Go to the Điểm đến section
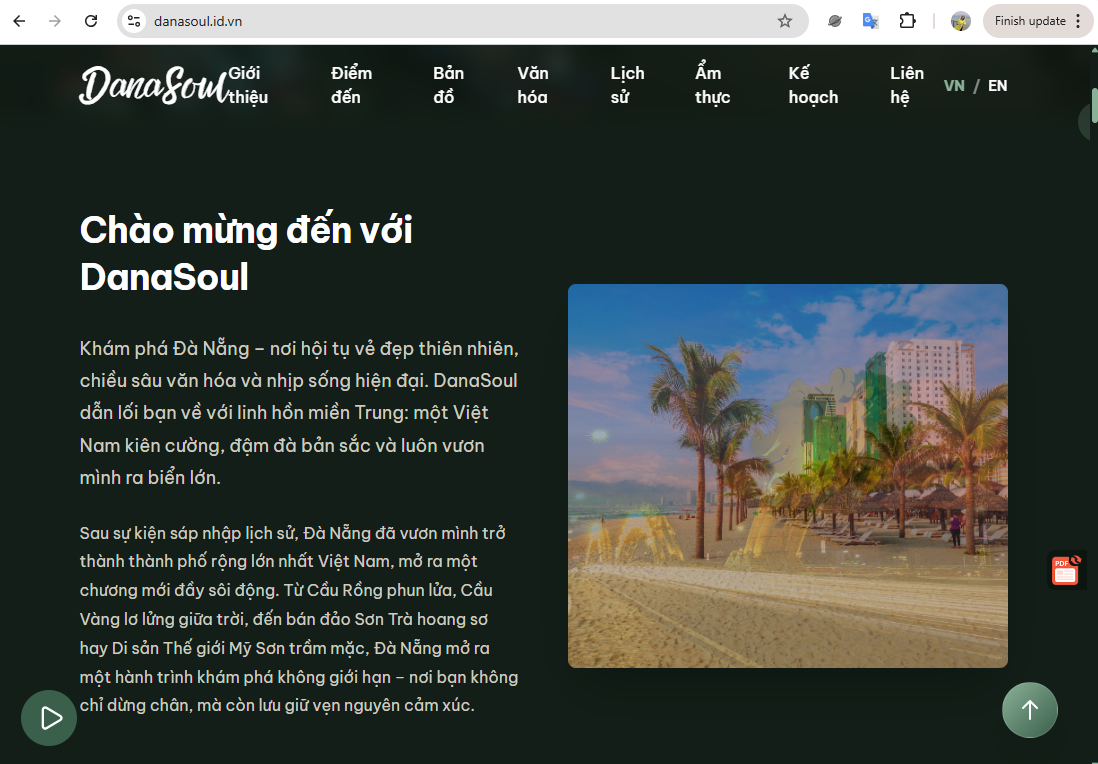1098x764 pixels. pos(351,85)
